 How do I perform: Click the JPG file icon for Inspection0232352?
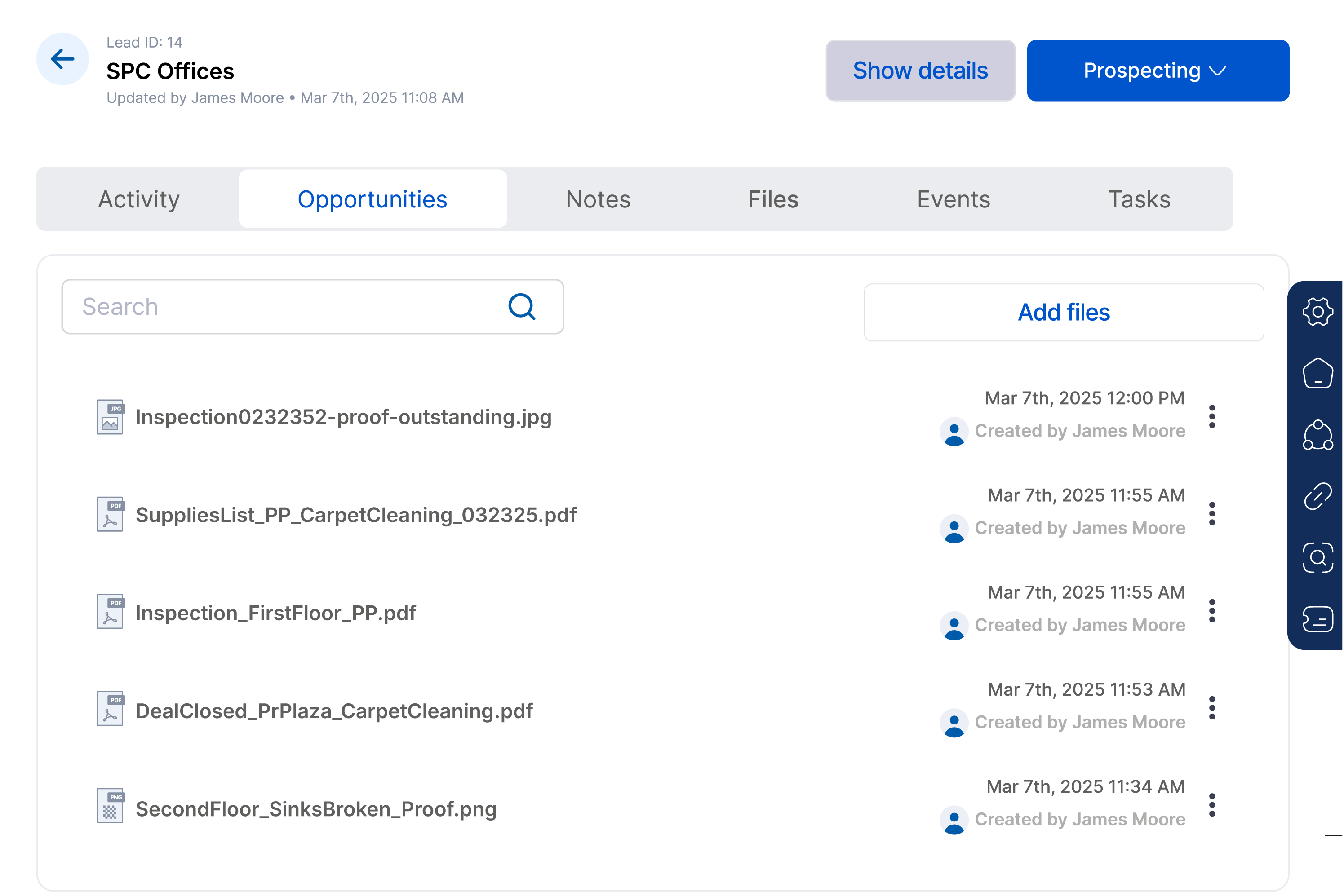pos(111,417)
